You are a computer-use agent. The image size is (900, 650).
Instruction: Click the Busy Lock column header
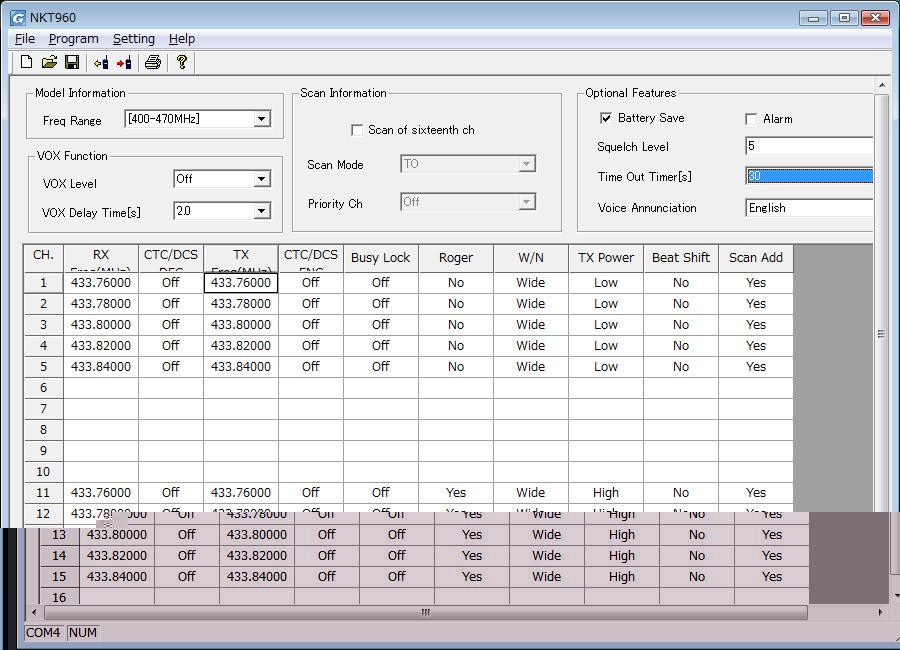(380, 258)
